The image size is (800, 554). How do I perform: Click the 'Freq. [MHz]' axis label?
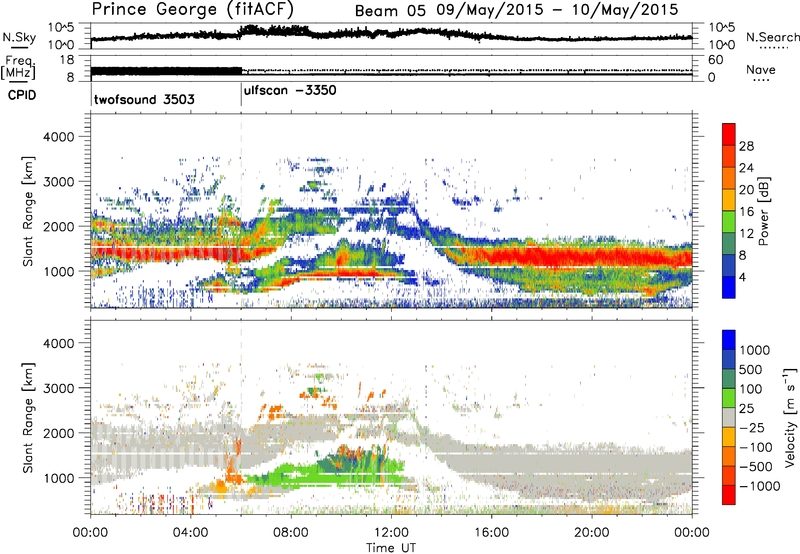tap(19, 68)
